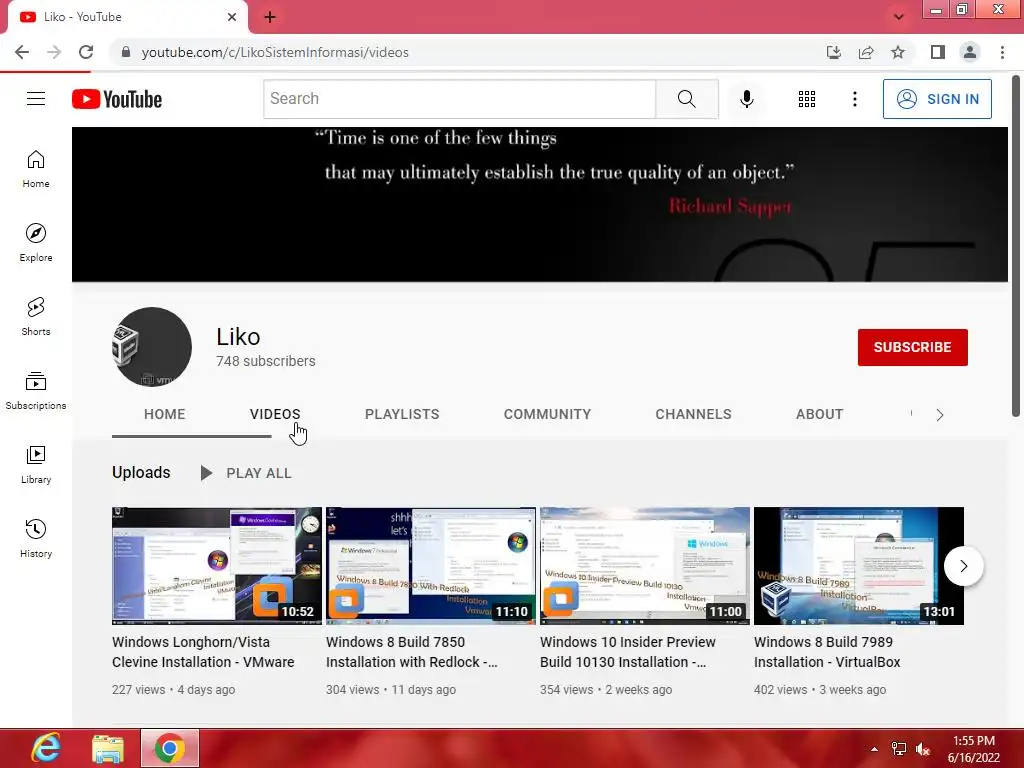Go back in Chrome
The width and height of the screenshot is (1024, 768).
[22, 52]
